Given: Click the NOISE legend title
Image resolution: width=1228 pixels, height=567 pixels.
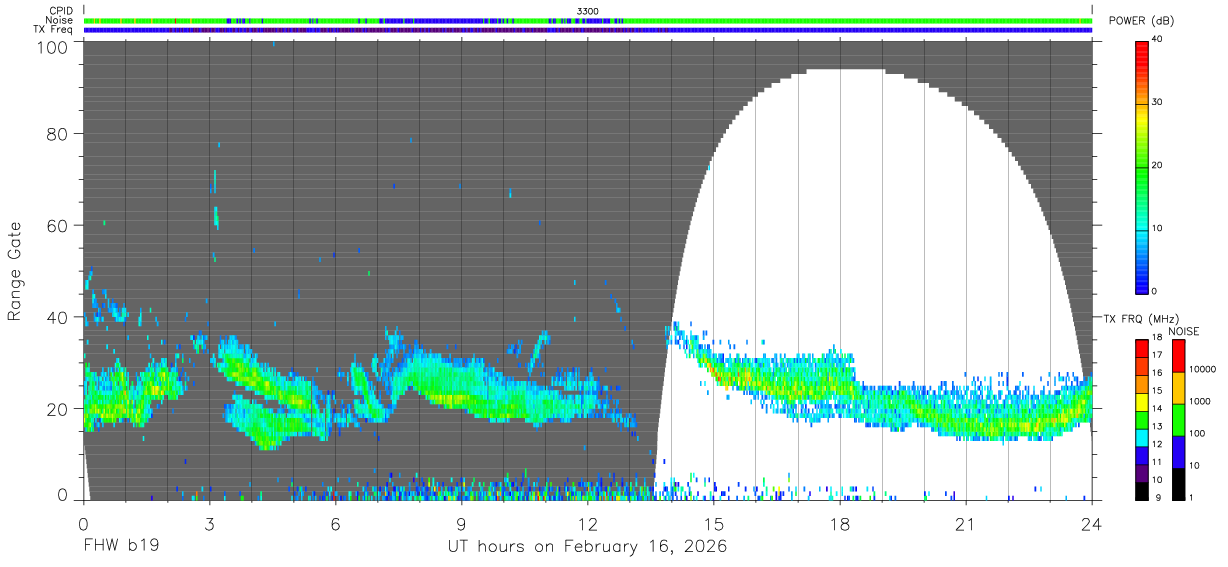Looking at the screenshot, I should tap(1182, 331).
